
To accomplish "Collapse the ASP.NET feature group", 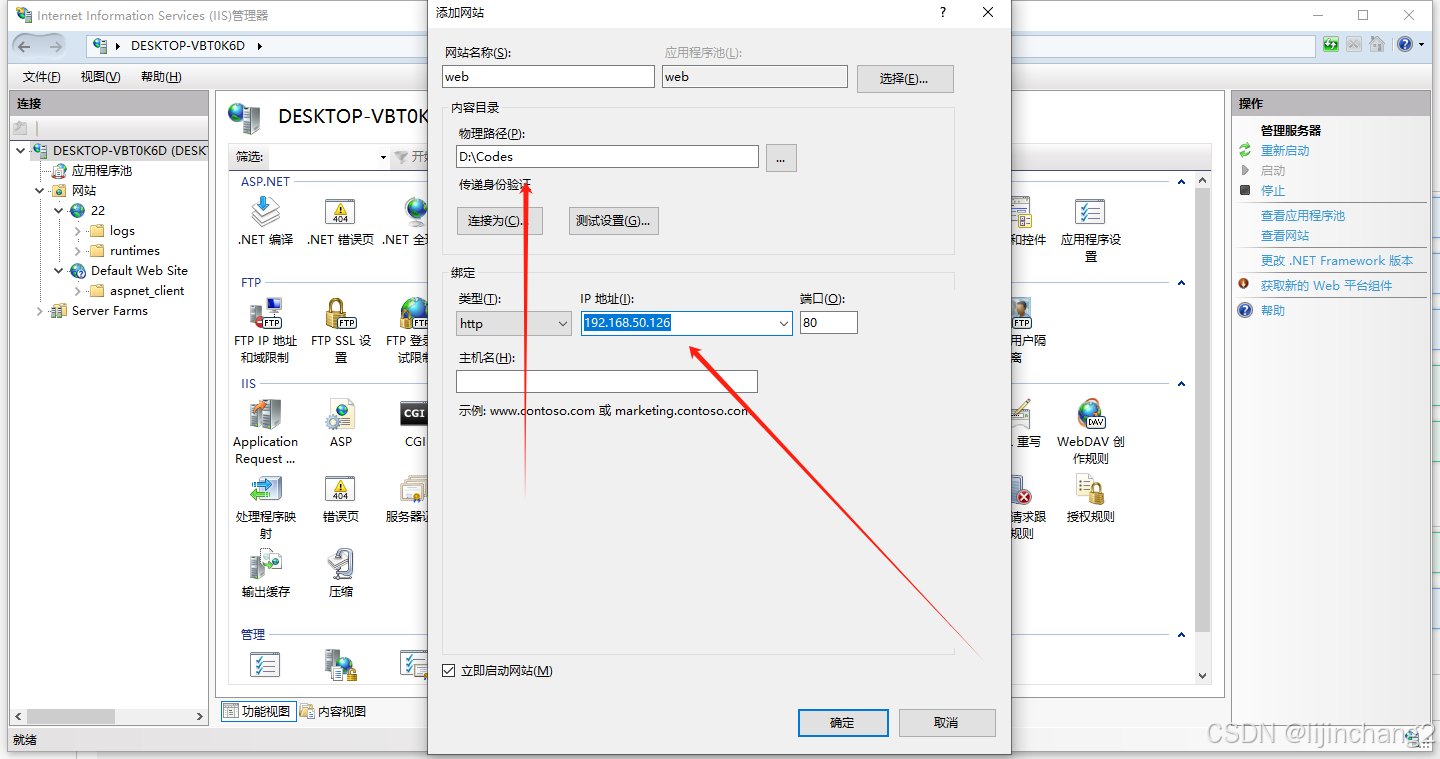I will [1181, 182].
